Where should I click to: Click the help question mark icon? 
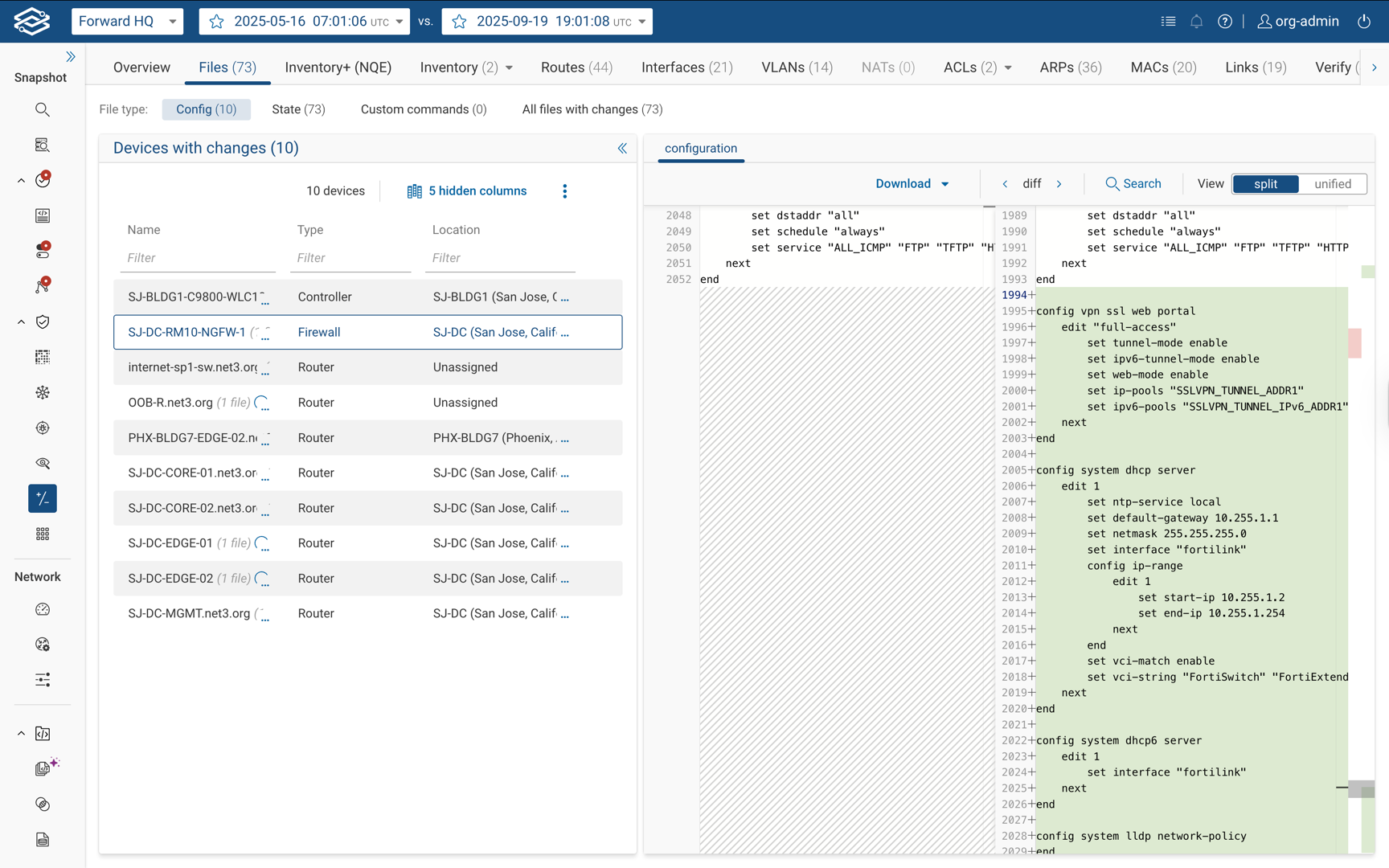click(1224, 22)
